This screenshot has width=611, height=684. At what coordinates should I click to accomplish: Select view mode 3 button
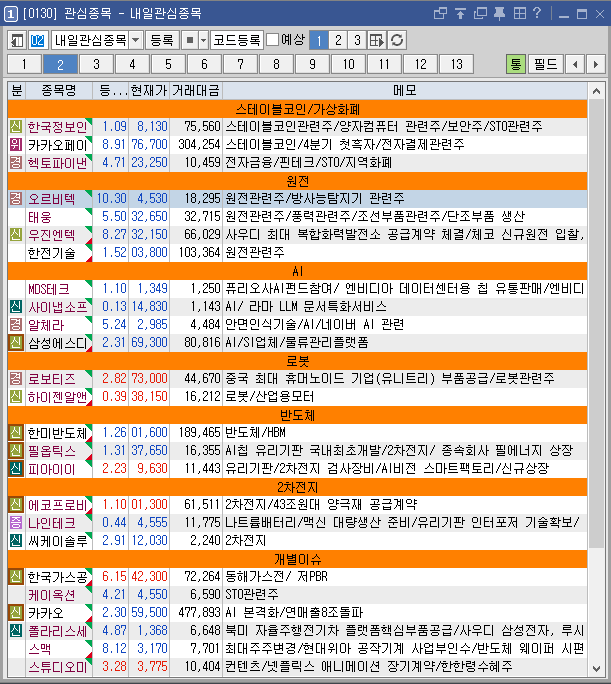[357, 41]
